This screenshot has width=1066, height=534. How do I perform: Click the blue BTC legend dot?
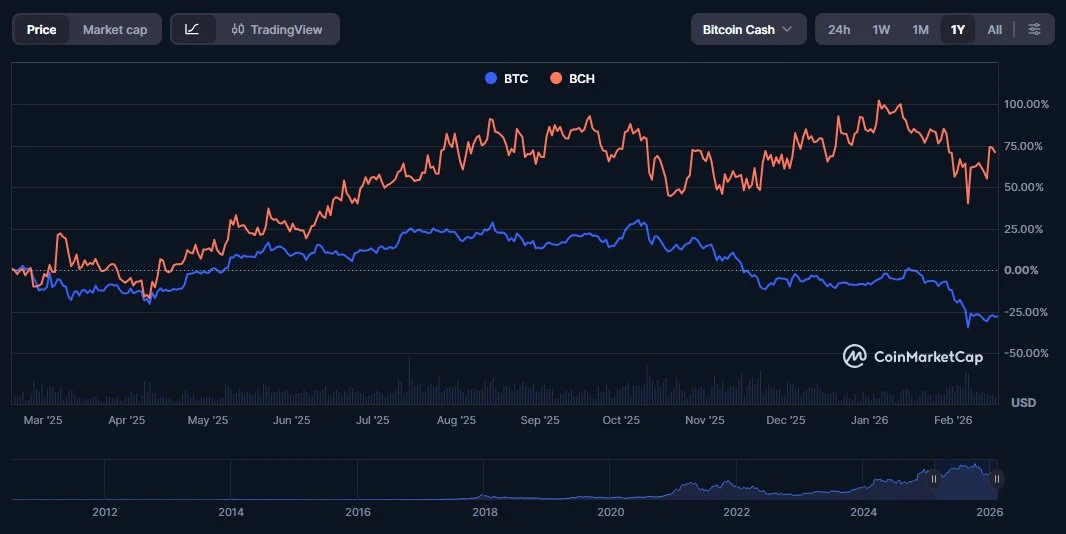tap(490, 78)
